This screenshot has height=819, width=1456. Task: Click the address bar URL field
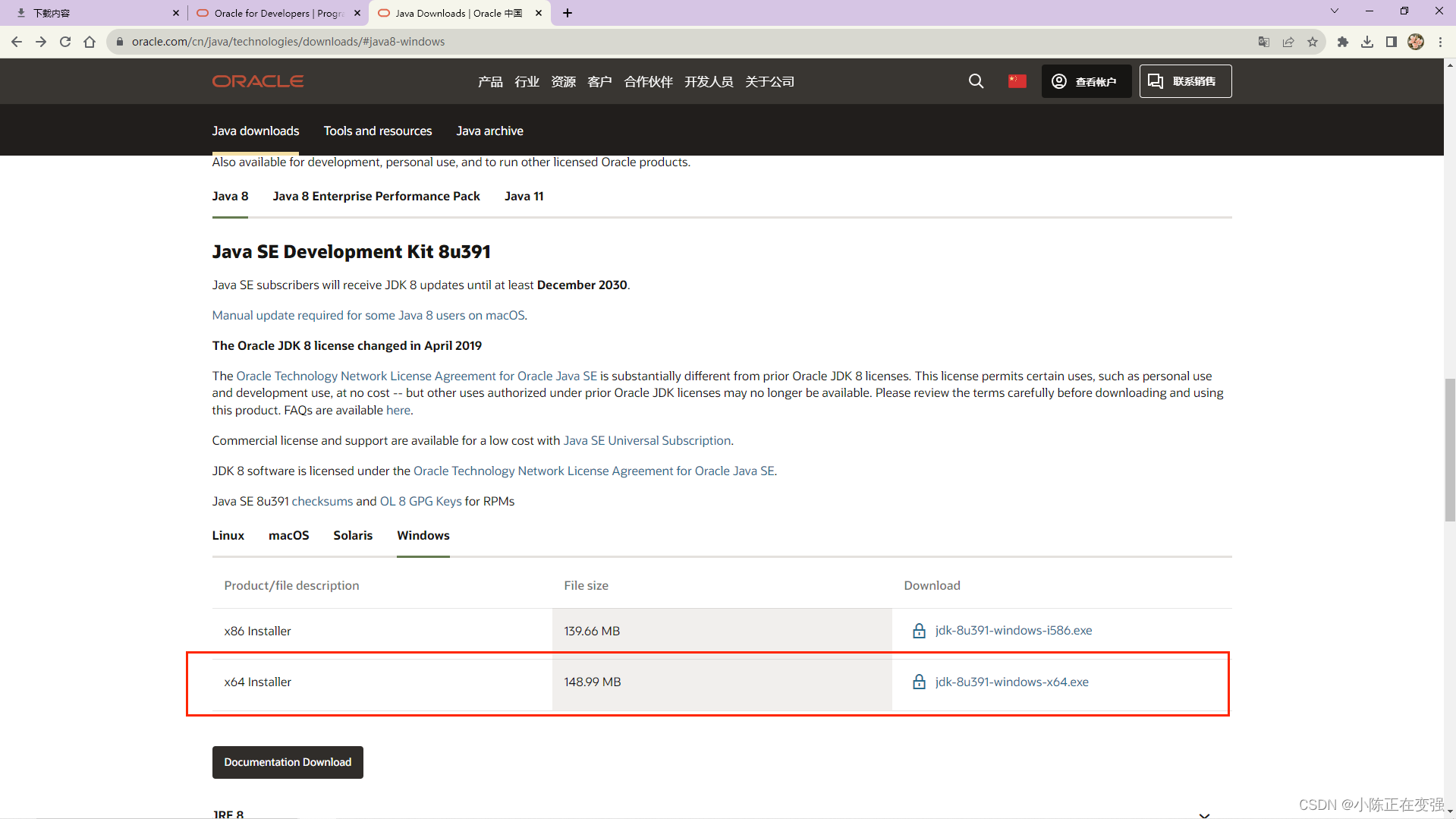click(x=683, y=42)
